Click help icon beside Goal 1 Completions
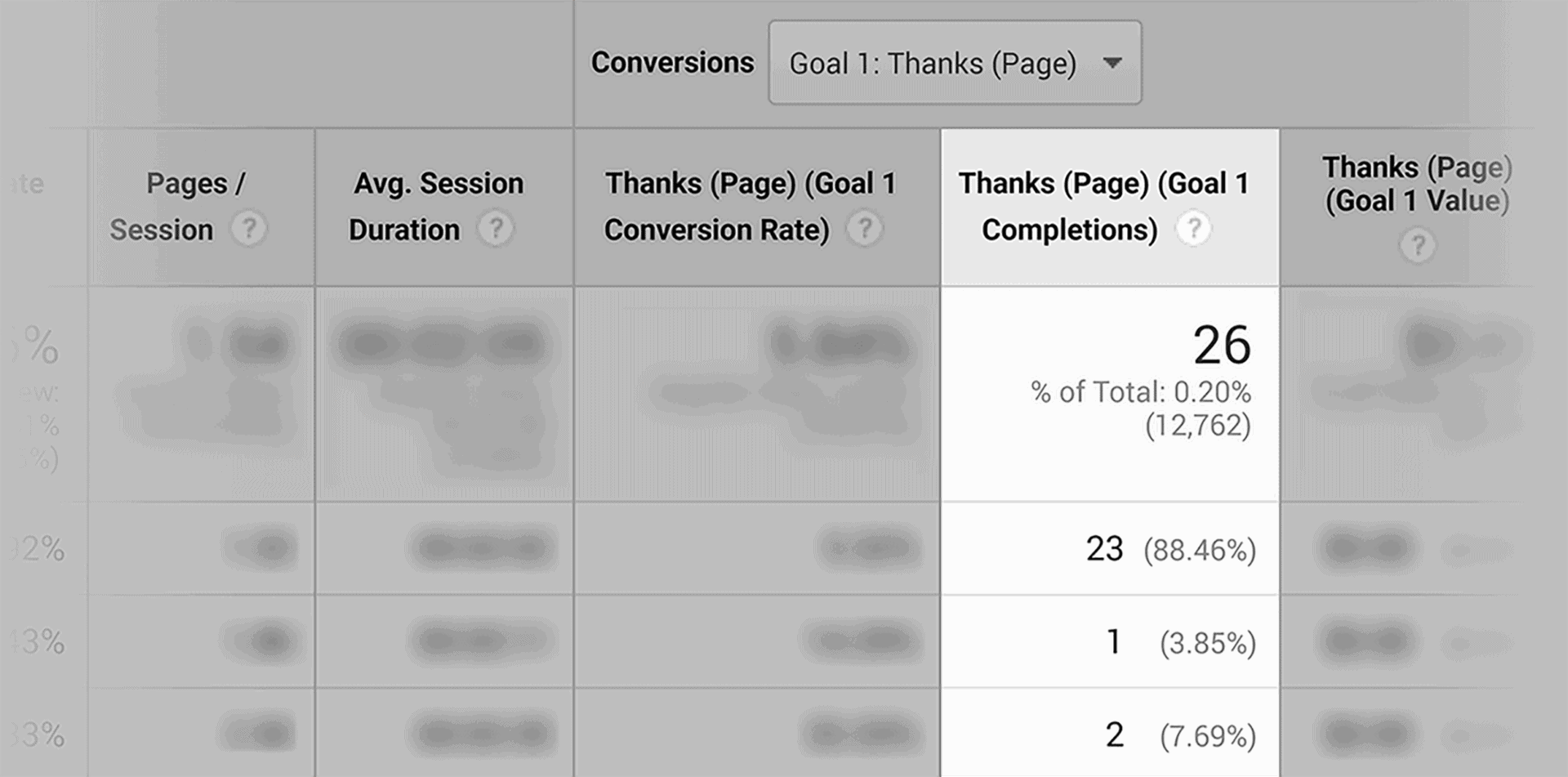Screen dimensions: 1568x777 (1193, 230)
